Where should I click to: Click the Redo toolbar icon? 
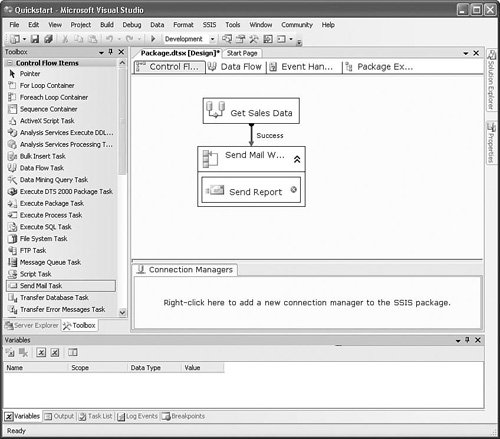coord(129,39)
